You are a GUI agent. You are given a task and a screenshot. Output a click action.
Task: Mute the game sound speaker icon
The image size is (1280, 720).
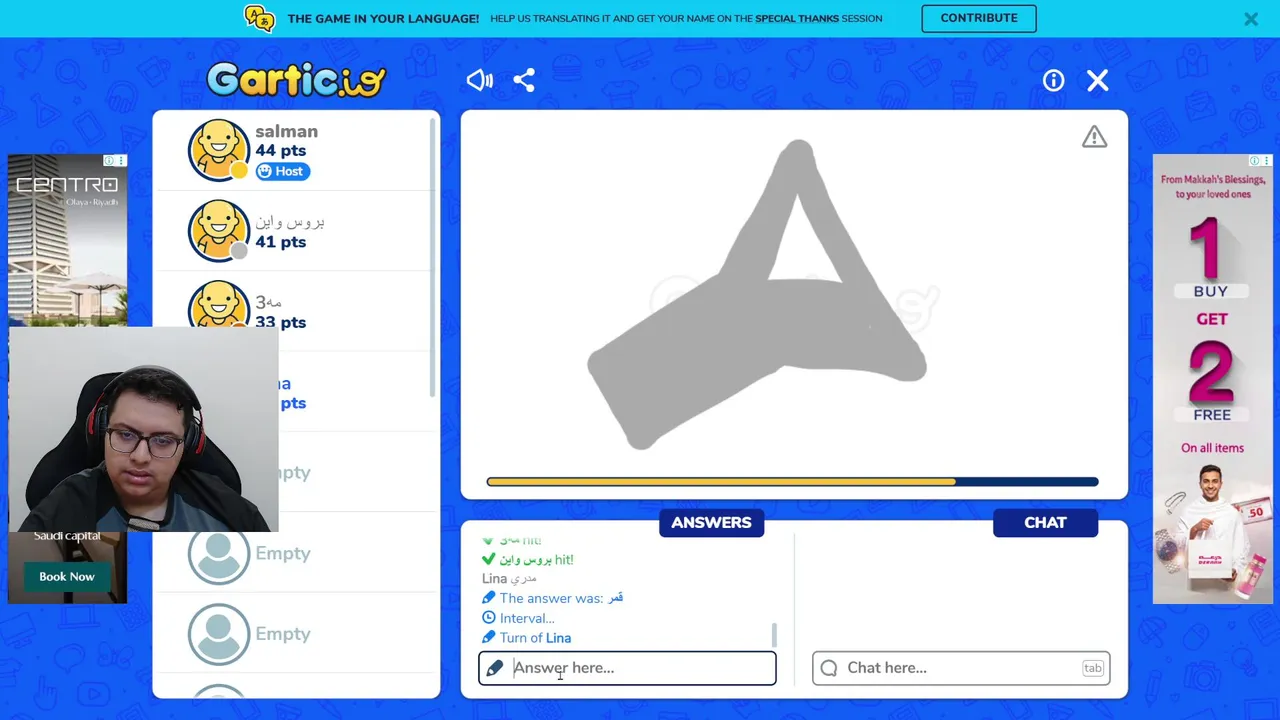[x=480, y=80]
